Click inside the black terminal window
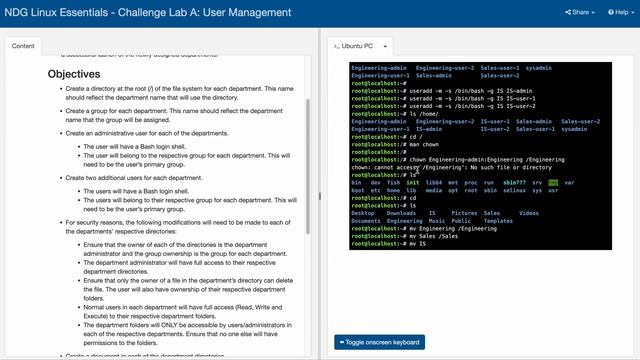This screenshot has height=360, width=640. 480,156
